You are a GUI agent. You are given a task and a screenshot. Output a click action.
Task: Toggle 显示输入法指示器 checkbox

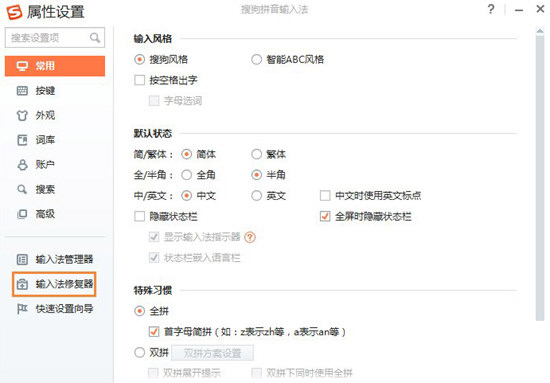click(x=154, y=237)
